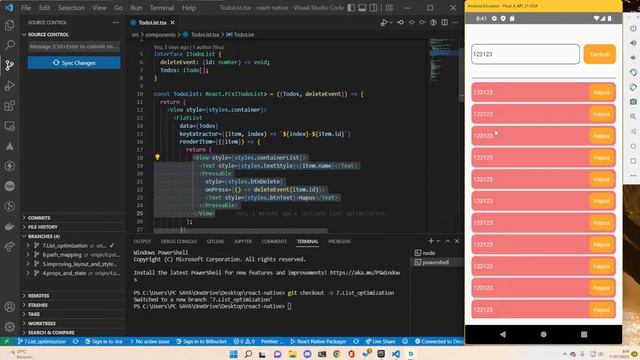Click the emulator power button
The image size is (640, 360).
[633, 28]
